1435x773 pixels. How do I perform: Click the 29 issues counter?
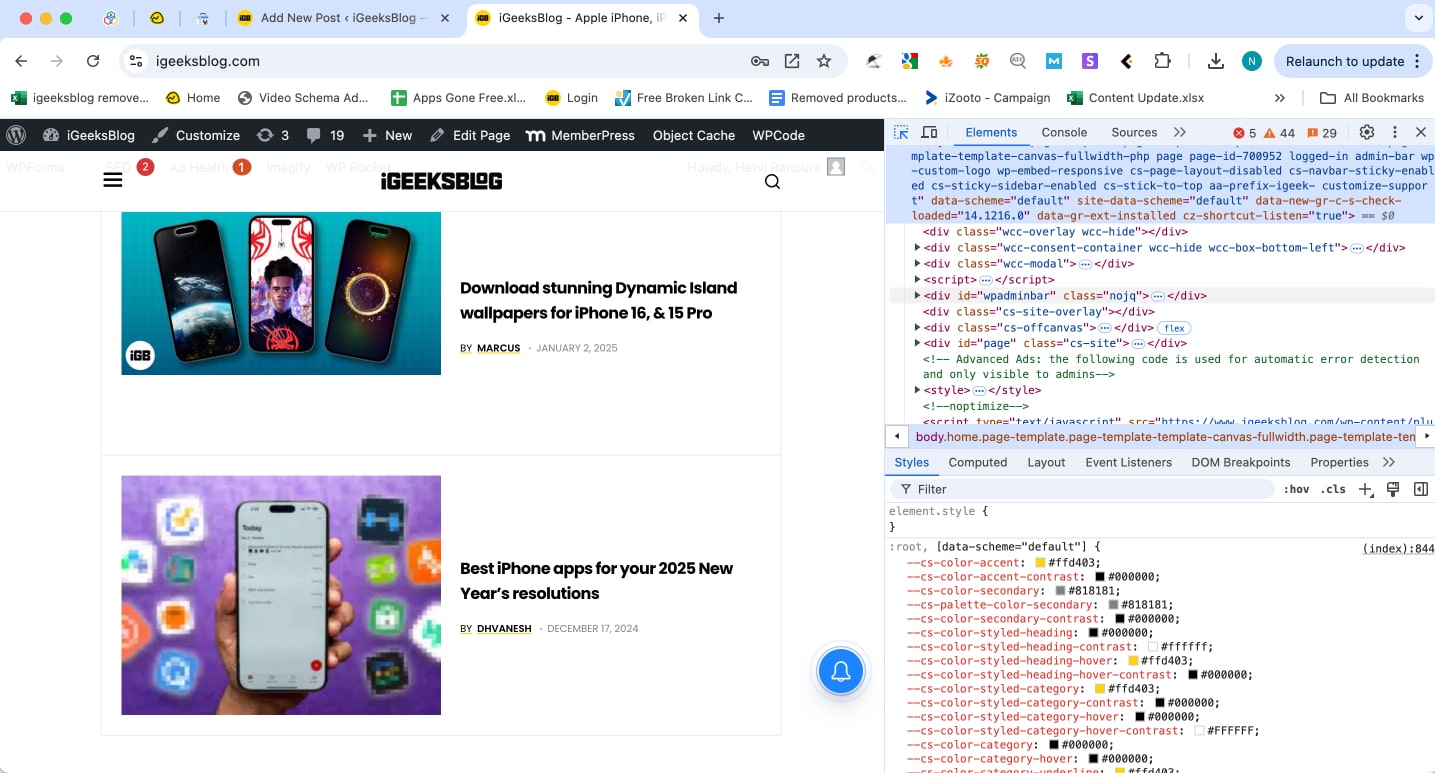(x=1321, y=133)
